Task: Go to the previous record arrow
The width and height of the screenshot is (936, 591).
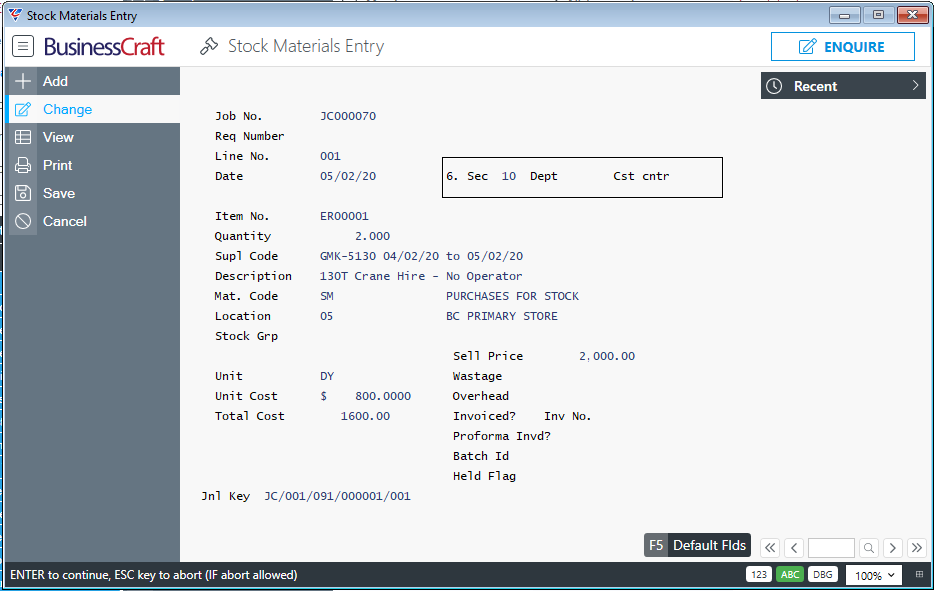Action: (x=794, y=547)
